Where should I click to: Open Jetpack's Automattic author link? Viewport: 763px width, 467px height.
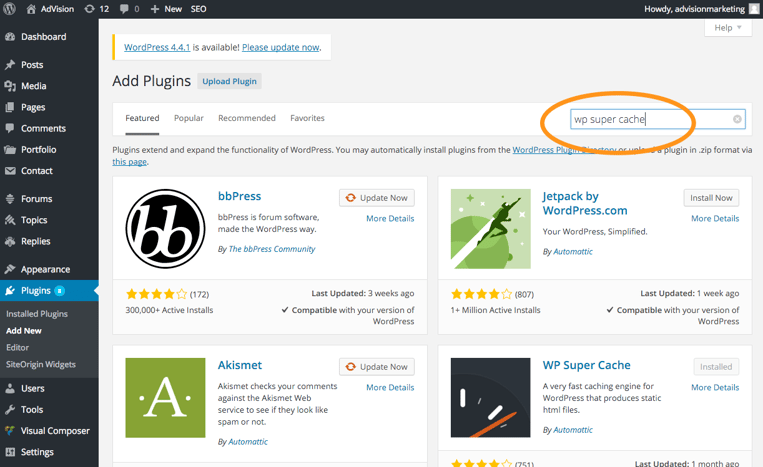pos(573,251)
